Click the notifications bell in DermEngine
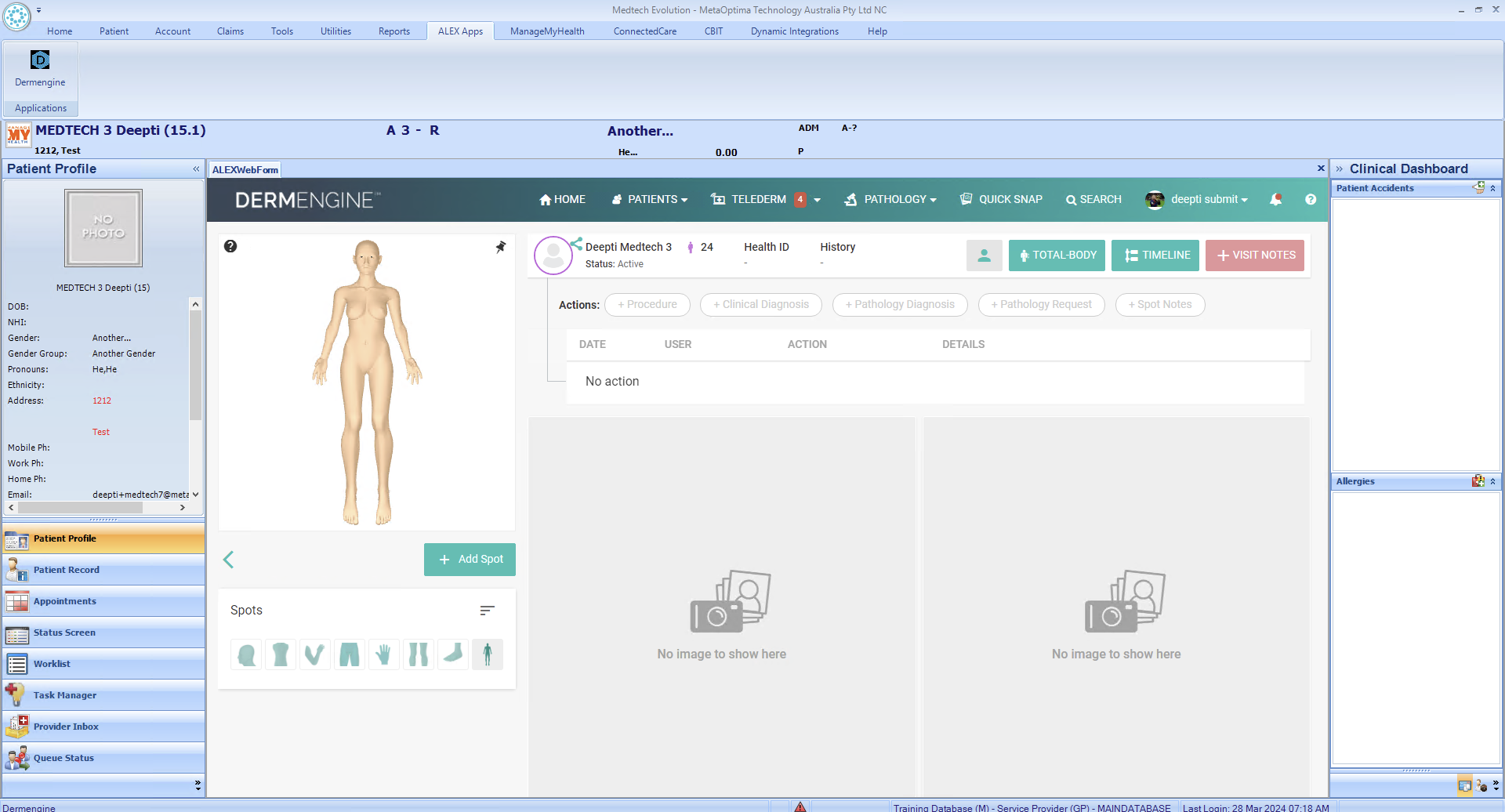This screenshot has height=812, width=1505. click(1275, 200)
